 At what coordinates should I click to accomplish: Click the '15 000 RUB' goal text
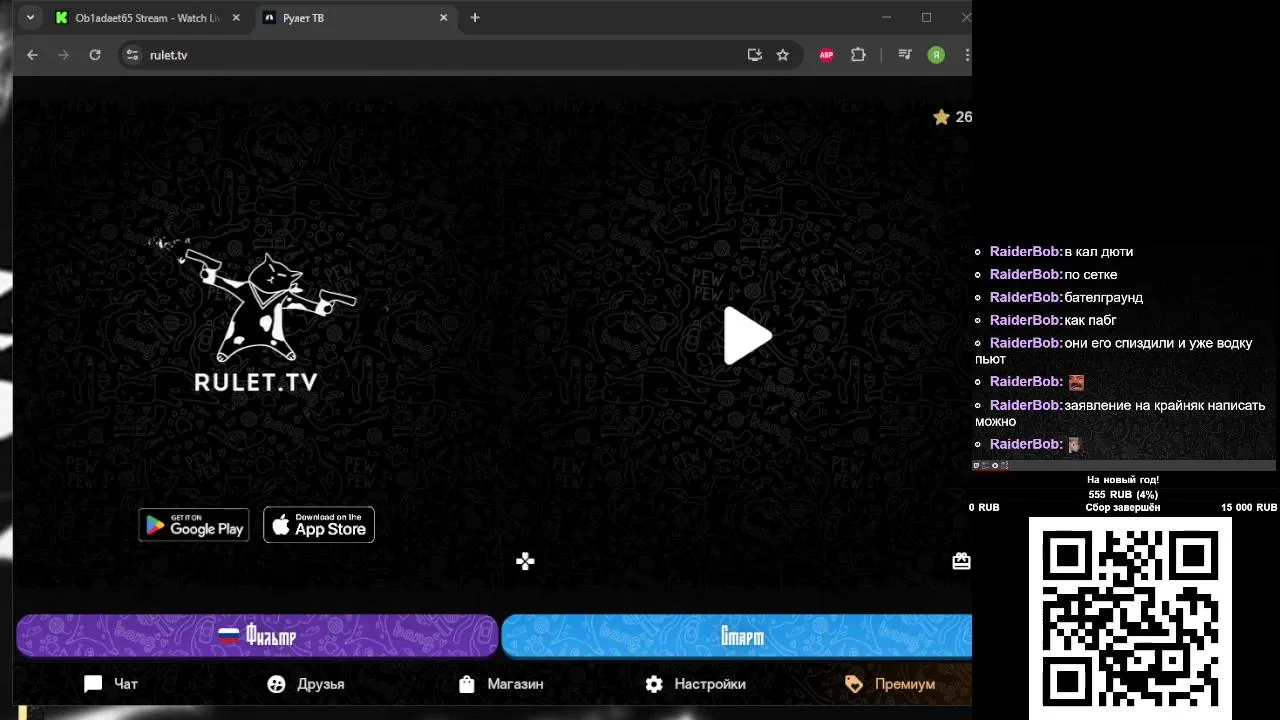pos(1249,508)
